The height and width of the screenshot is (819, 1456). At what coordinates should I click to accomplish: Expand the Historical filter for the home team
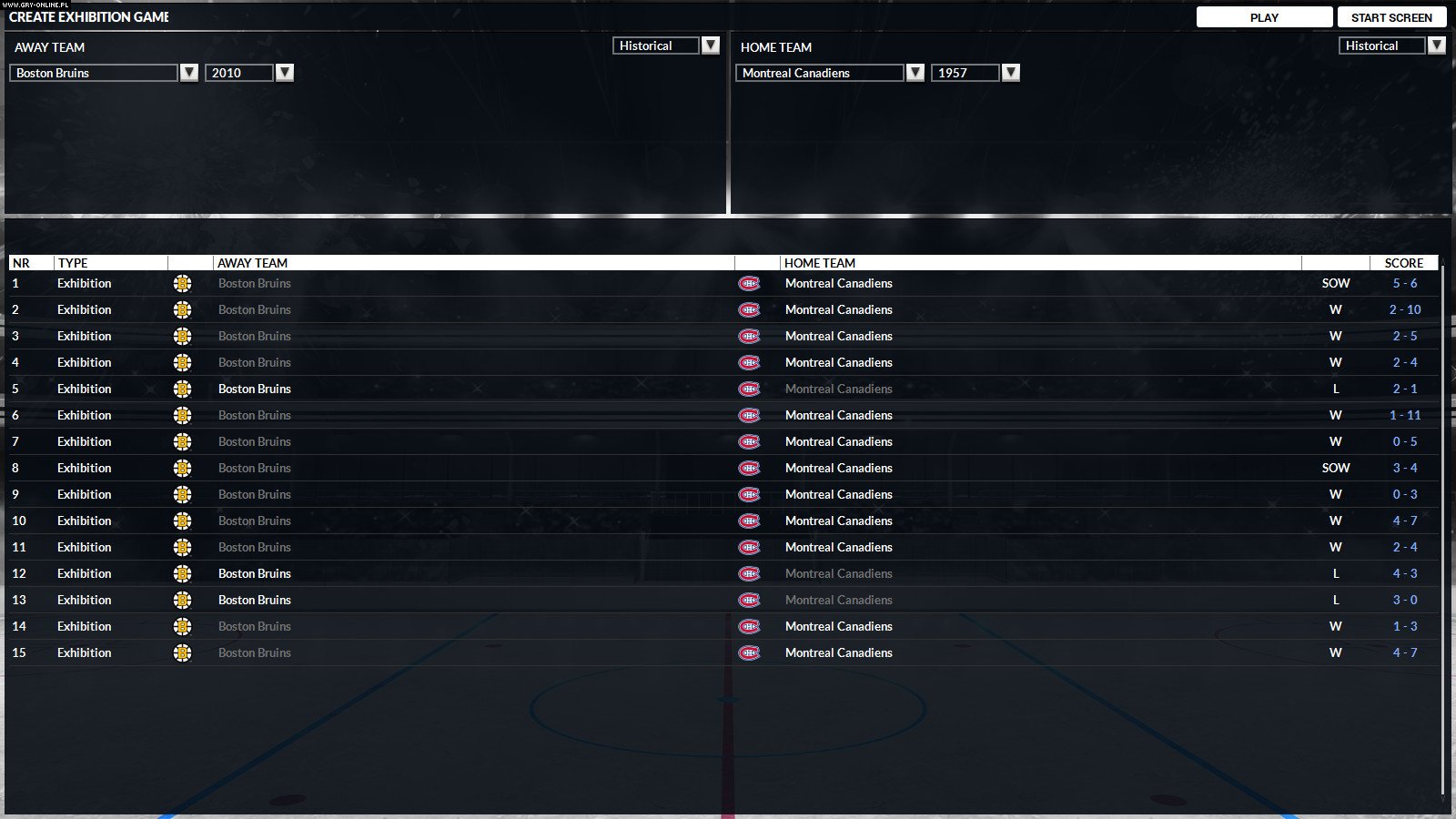(1438, 45)
